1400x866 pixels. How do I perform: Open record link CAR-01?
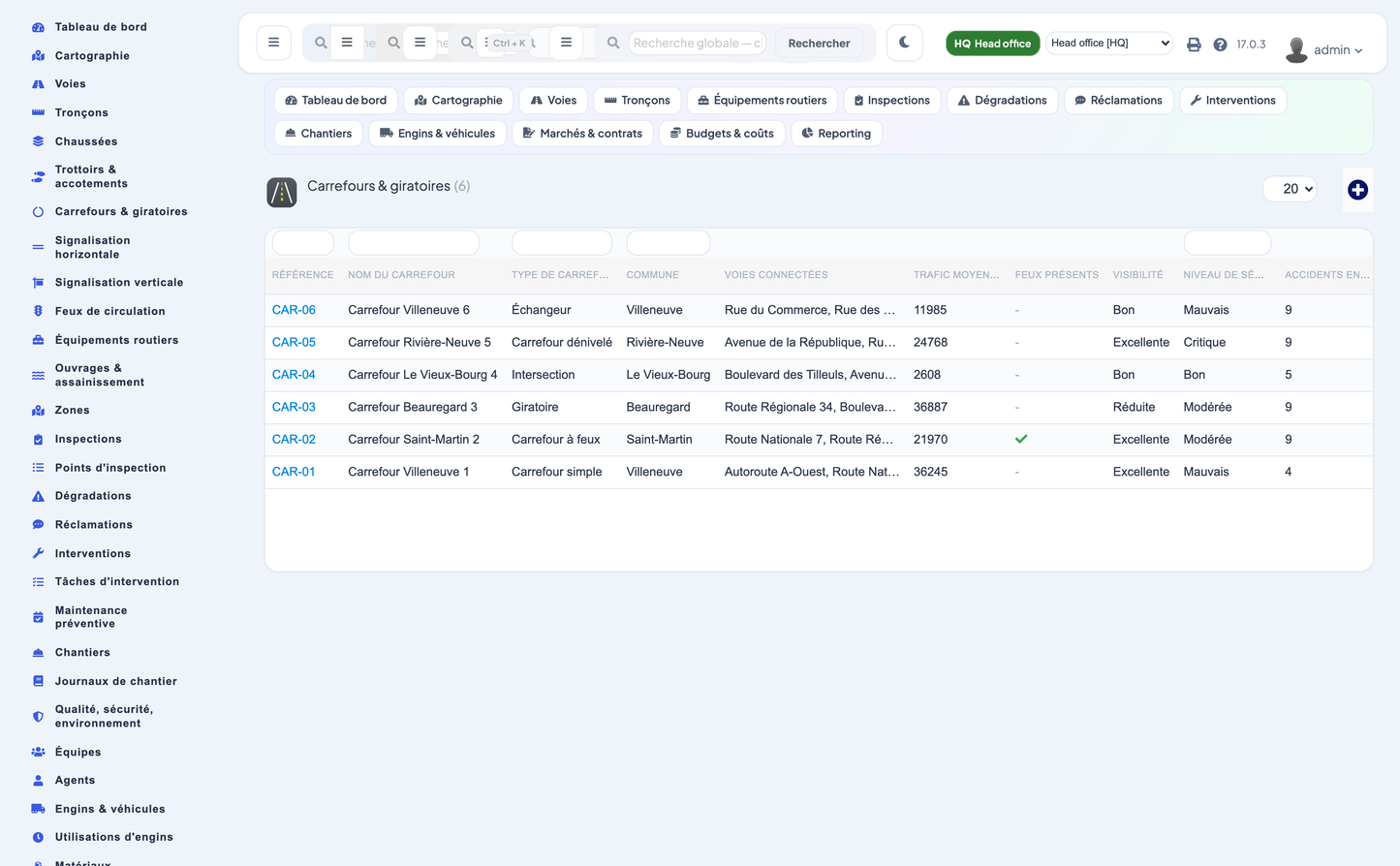pyautogui.click(x=294, y=472)
